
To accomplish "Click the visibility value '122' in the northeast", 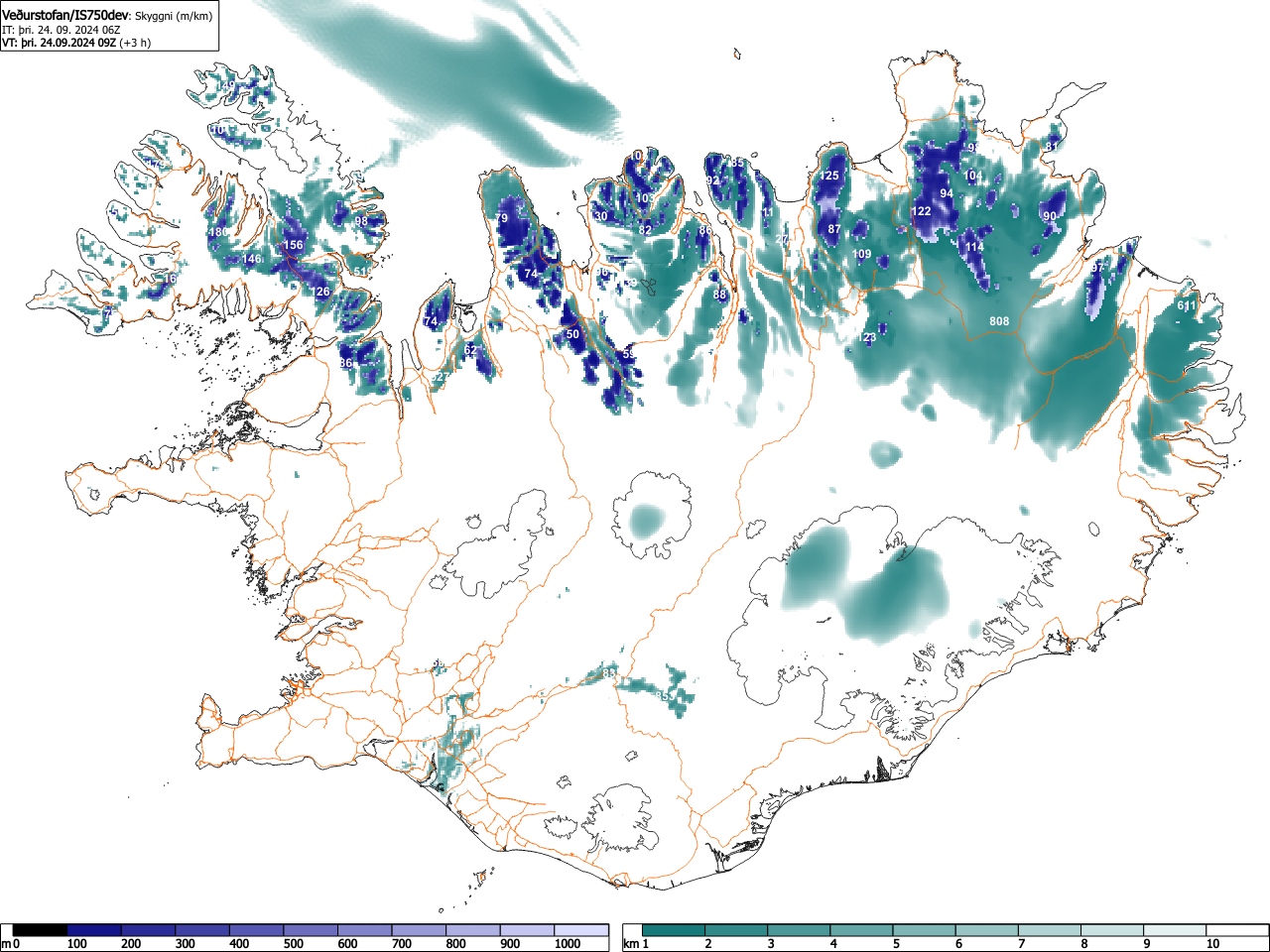I will pos(922,211).
